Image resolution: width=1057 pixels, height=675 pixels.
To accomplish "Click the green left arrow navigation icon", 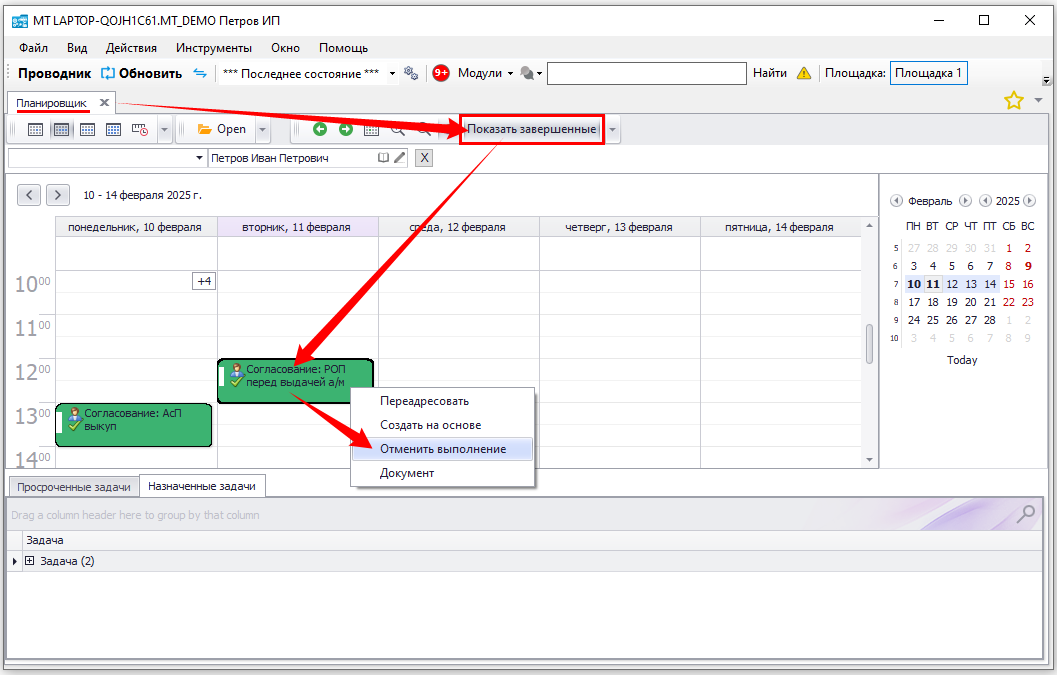I will (320, 129).
